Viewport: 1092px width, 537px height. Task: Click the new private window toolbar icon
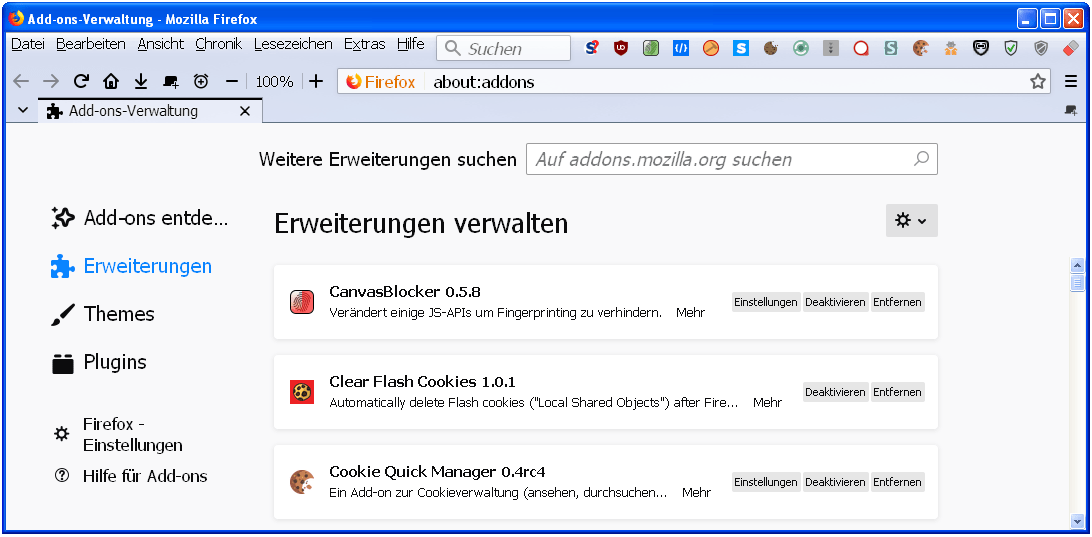coord(171,81)
